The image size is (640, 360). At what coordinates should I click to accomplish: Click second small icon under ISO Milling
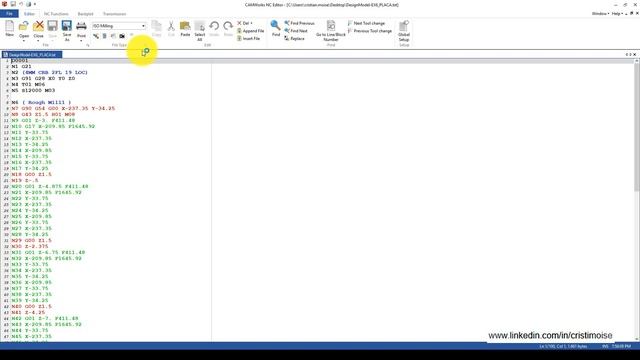104,36
